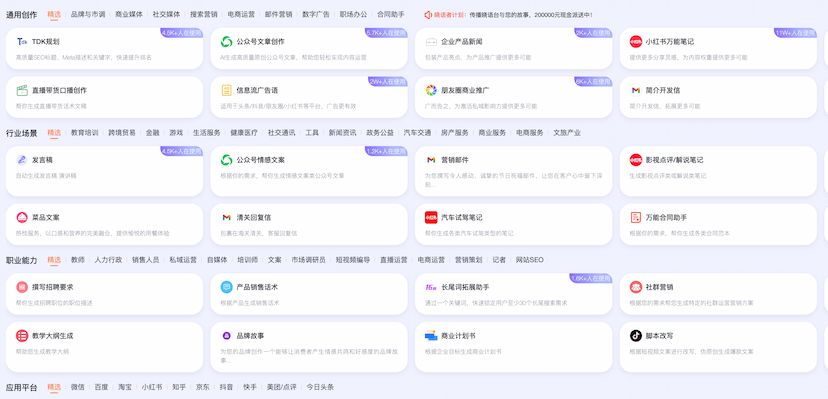This screenshot has height=399, width=828.
Task: Select 搜索营销 tab under 通用创作
Action: (204, 15)
